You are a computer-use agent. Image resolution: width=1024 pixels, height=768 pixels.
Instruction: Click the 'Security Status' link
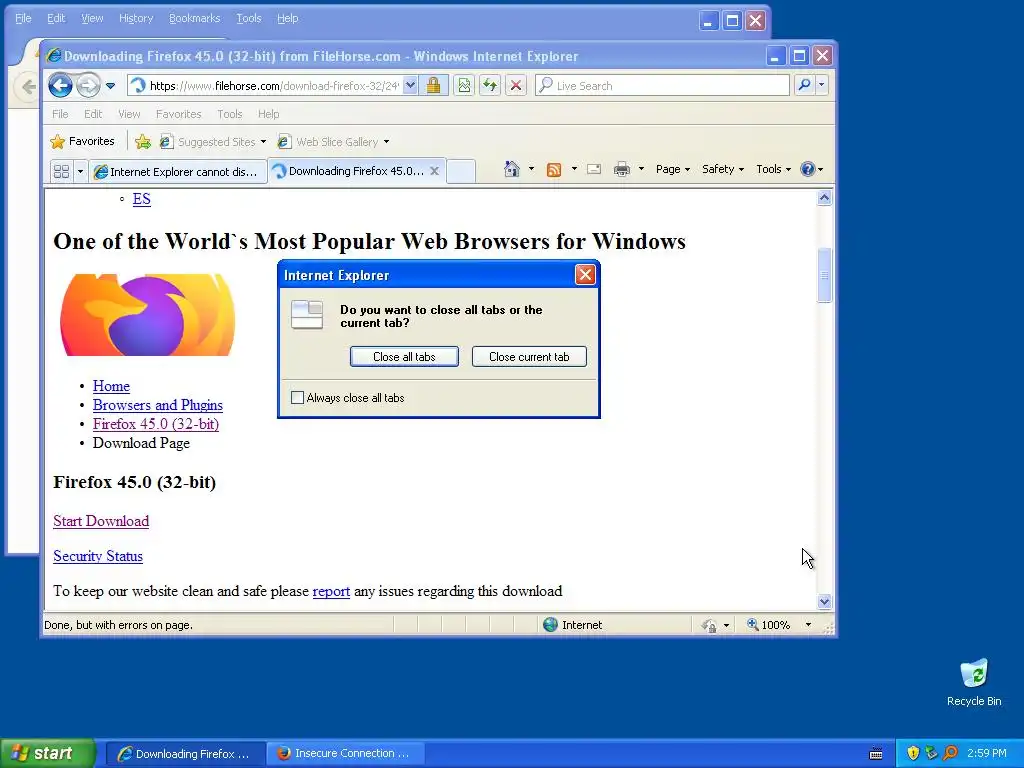click(98, 556)
